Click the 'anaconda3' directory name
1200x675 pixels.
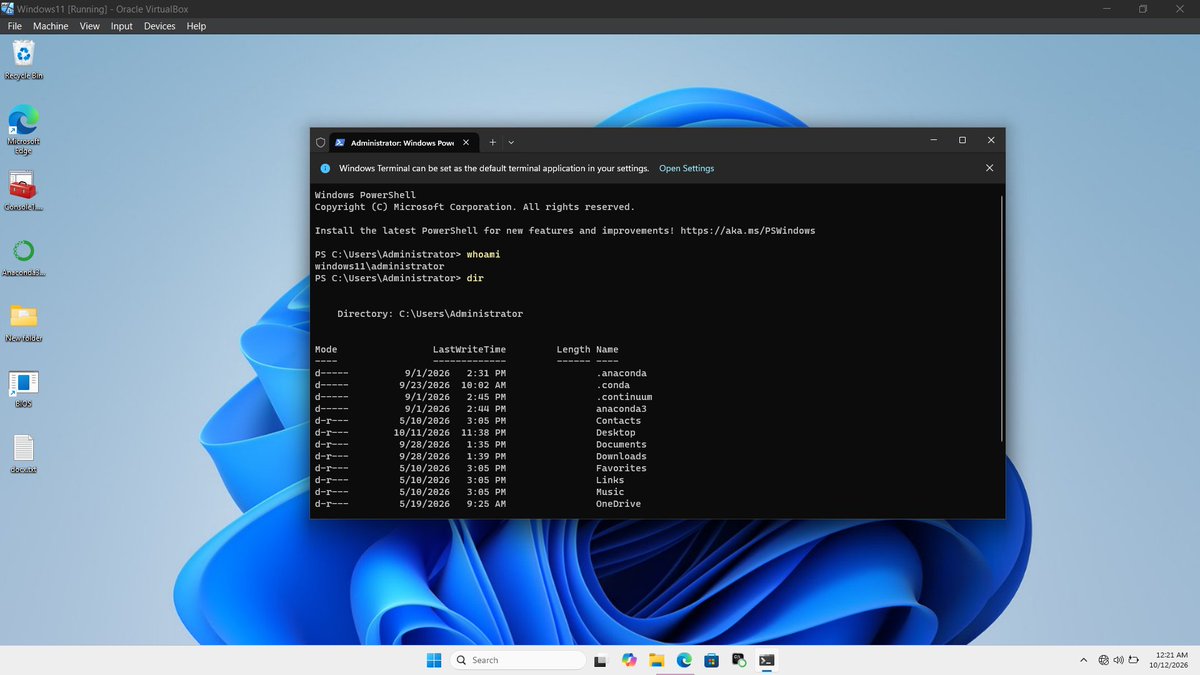pyautogui.click(x=621, y=409)
